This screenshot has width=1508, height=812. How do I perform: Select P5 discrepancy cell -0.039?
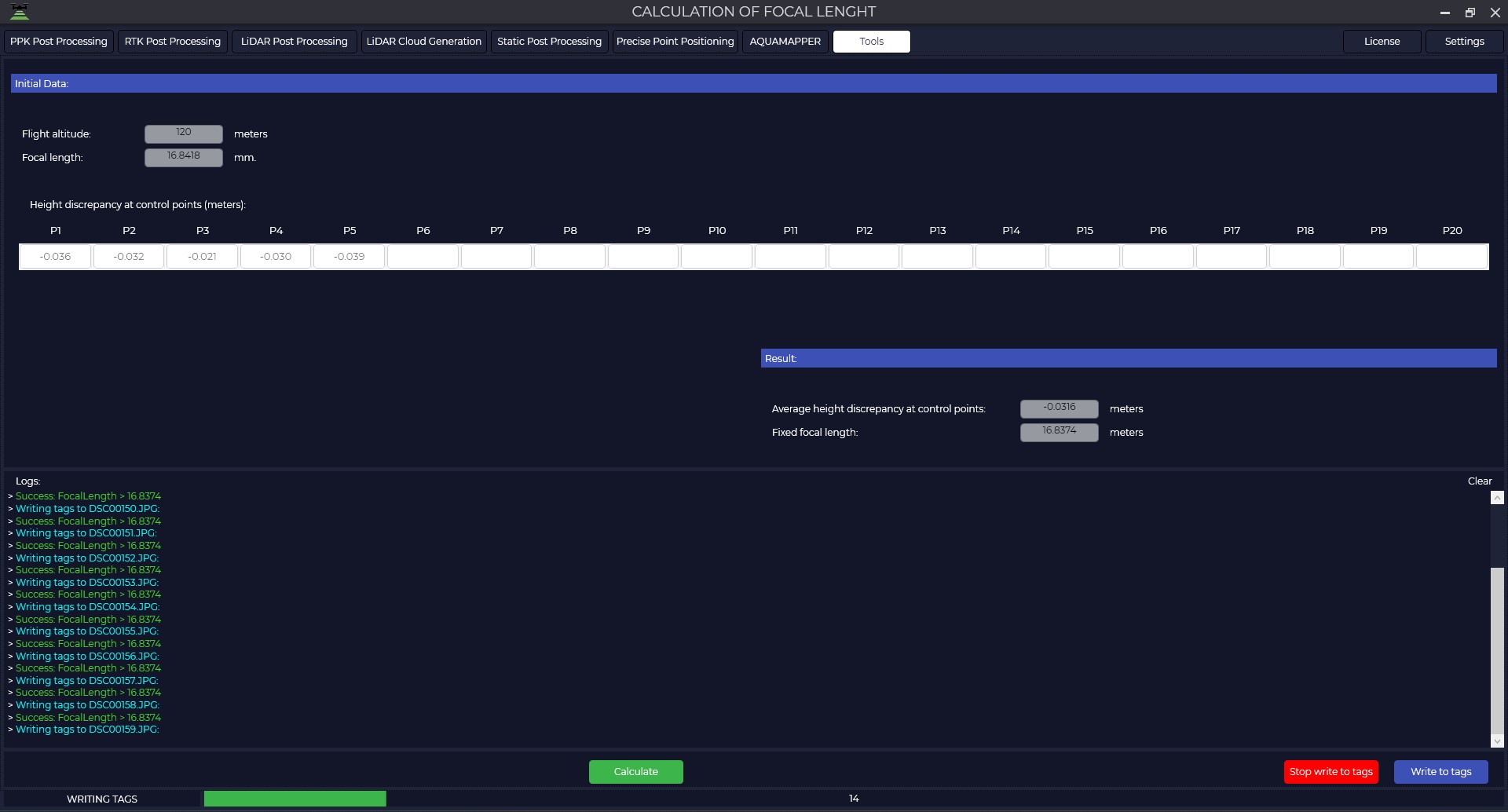[x=350, y=257]
